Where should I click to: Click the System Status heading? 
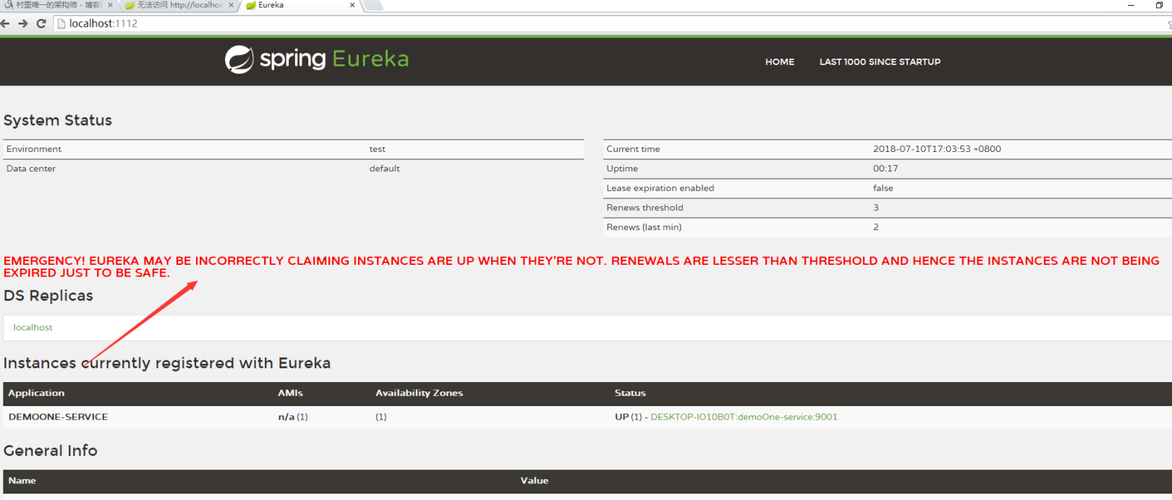pos(58,120)
